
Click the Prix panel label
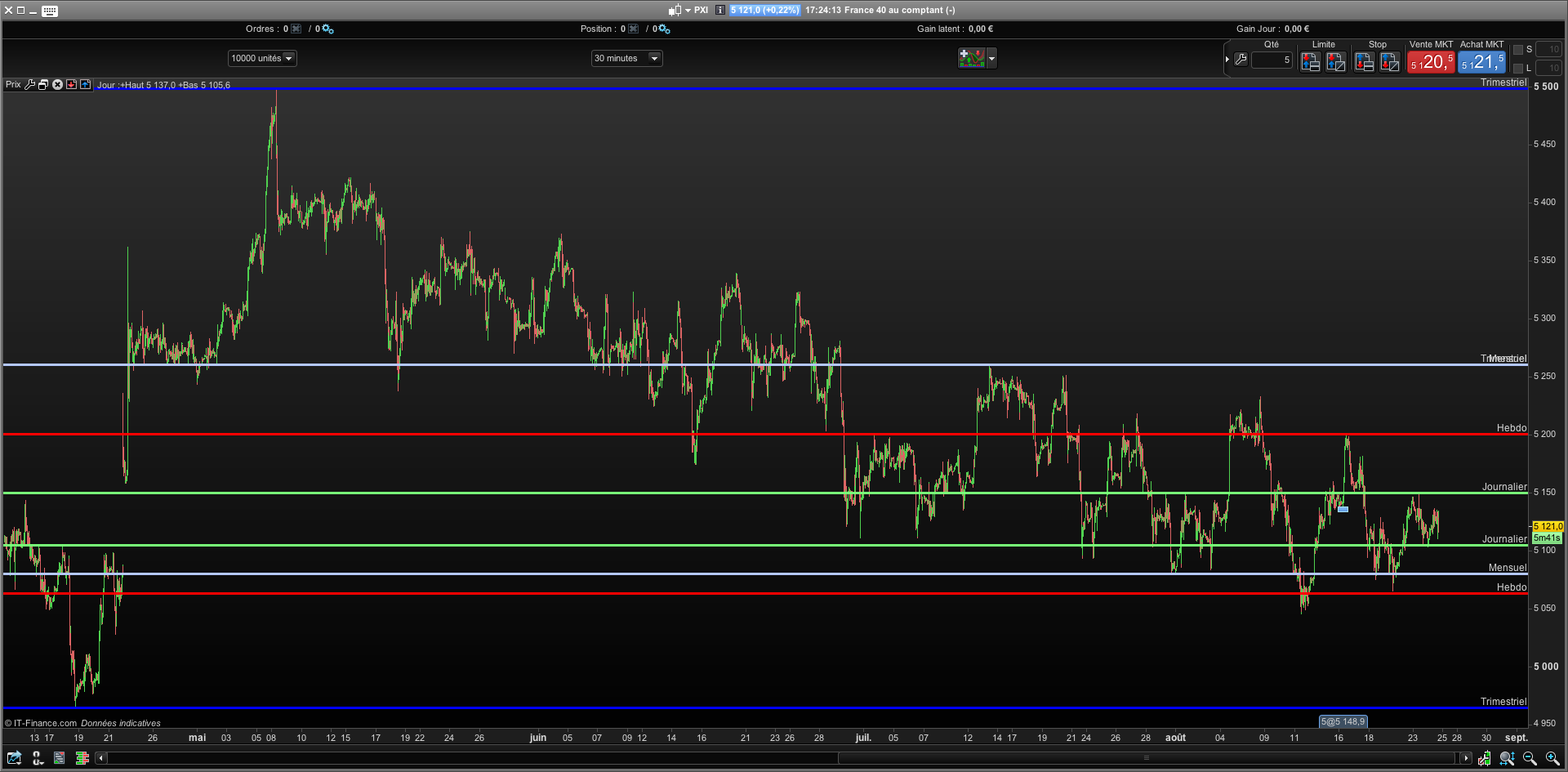[x=13, y=84]
